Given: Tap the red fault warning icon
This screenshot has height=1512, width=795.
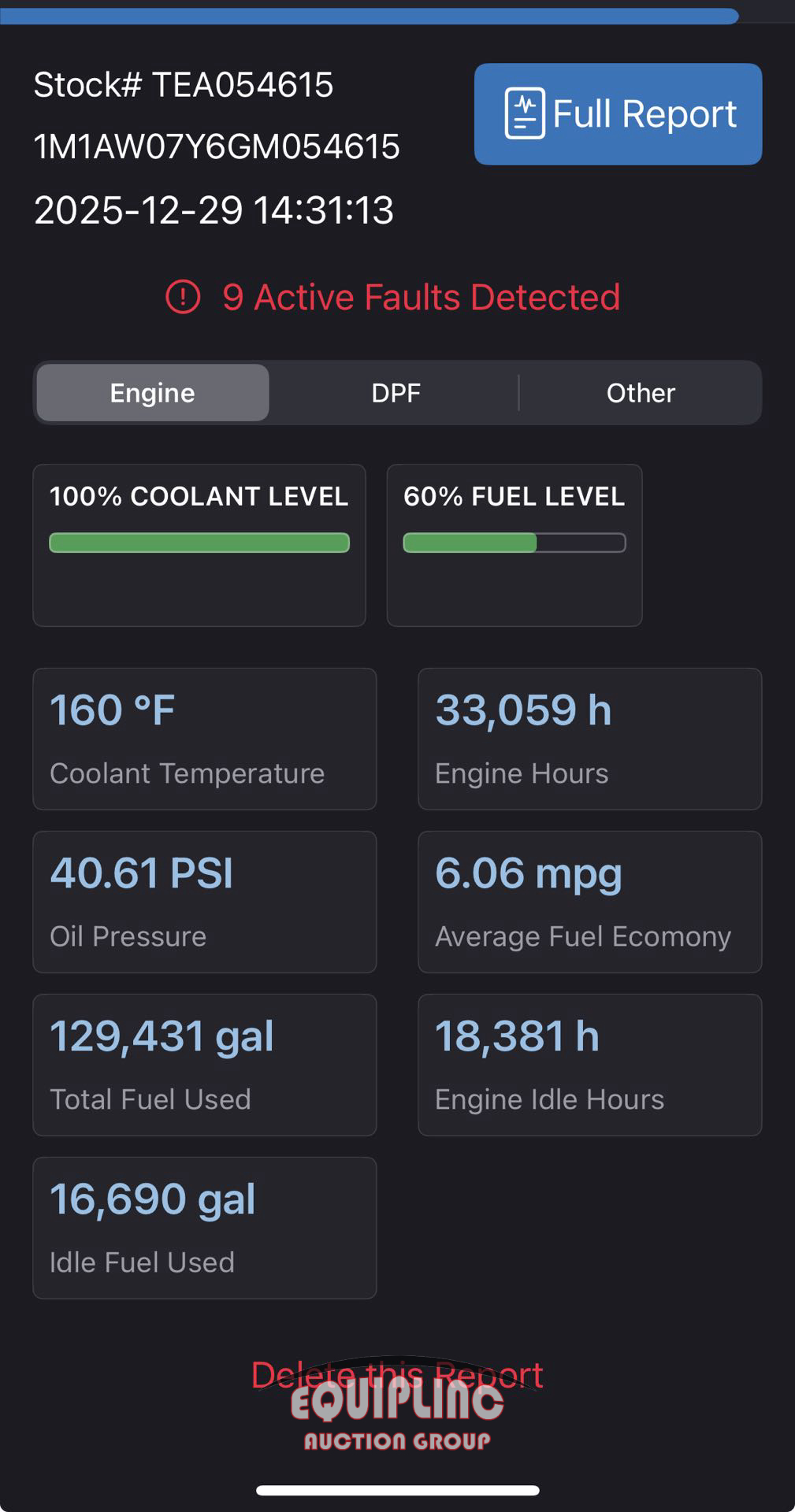Looking at the screenshot, I should click(x=183, y=298).
